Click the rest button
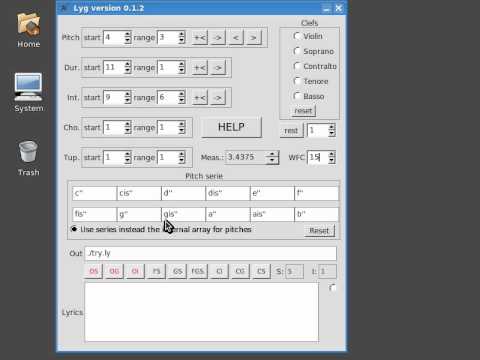Image resolution: width=480 pixels, height=360 pixels. coord(291,130)
